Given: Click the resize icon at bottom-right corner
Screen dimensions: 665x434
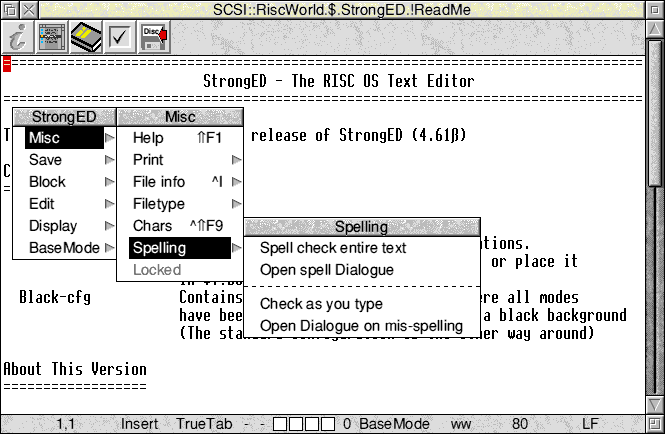Looking at the screenshot, I should (x=654, y=424).
